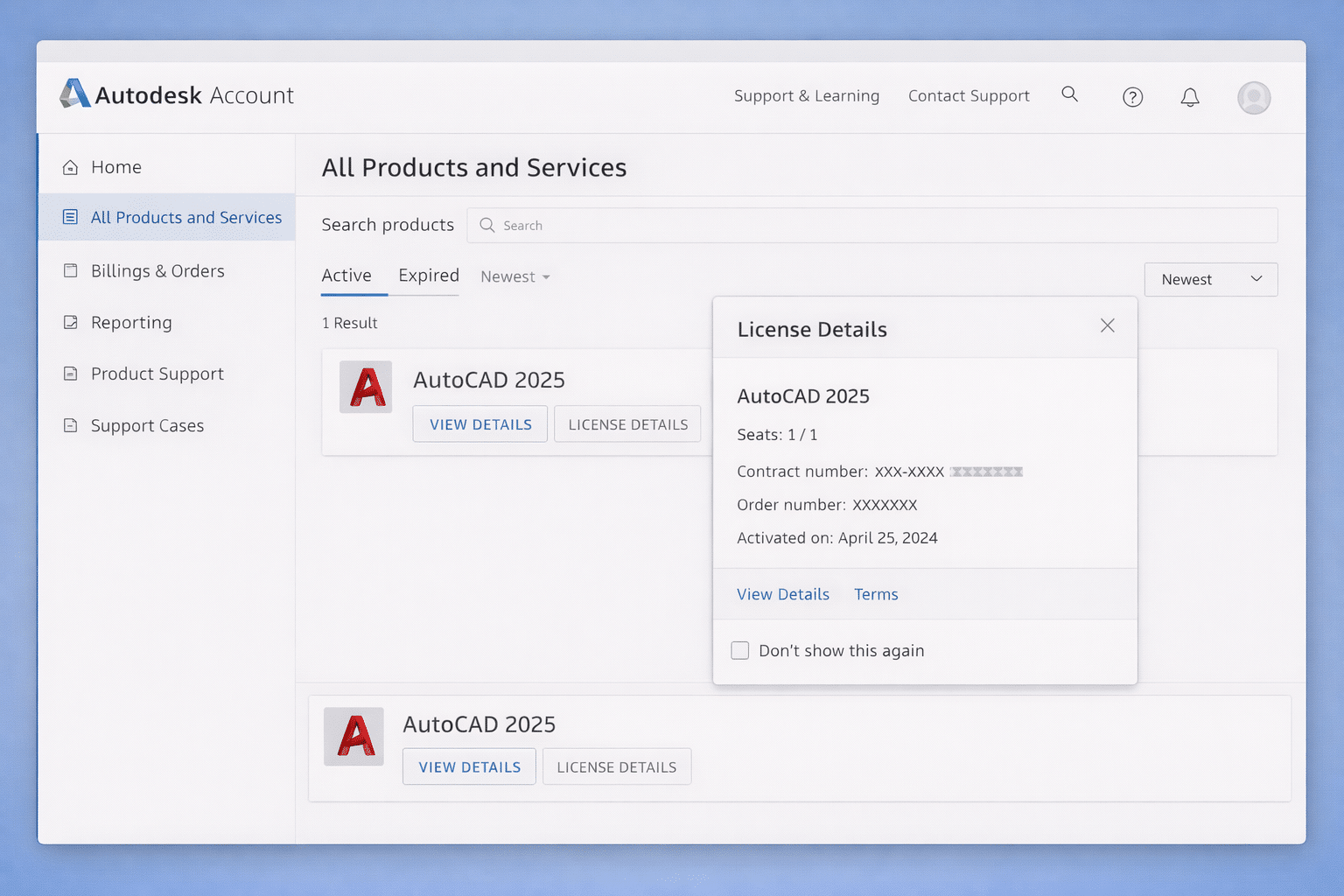Image resolution: width=1344 pixels, height=896 pixels.
Task: Open Support Cases from the sidebar
Action: pos(148,425)
